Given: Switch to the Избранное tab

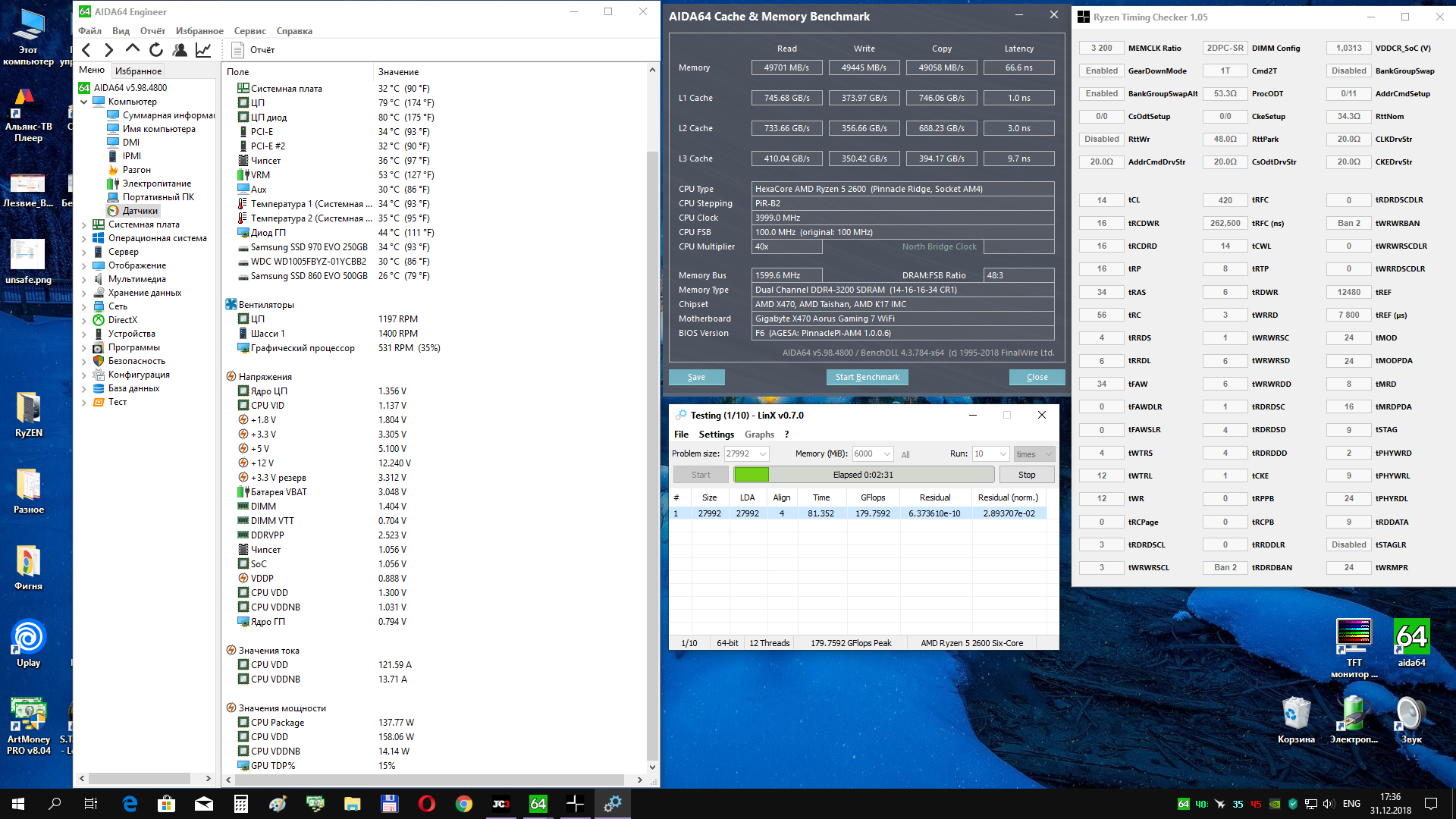Looking at the screenshot, I should pyautogui.click(x=138, y=71).
